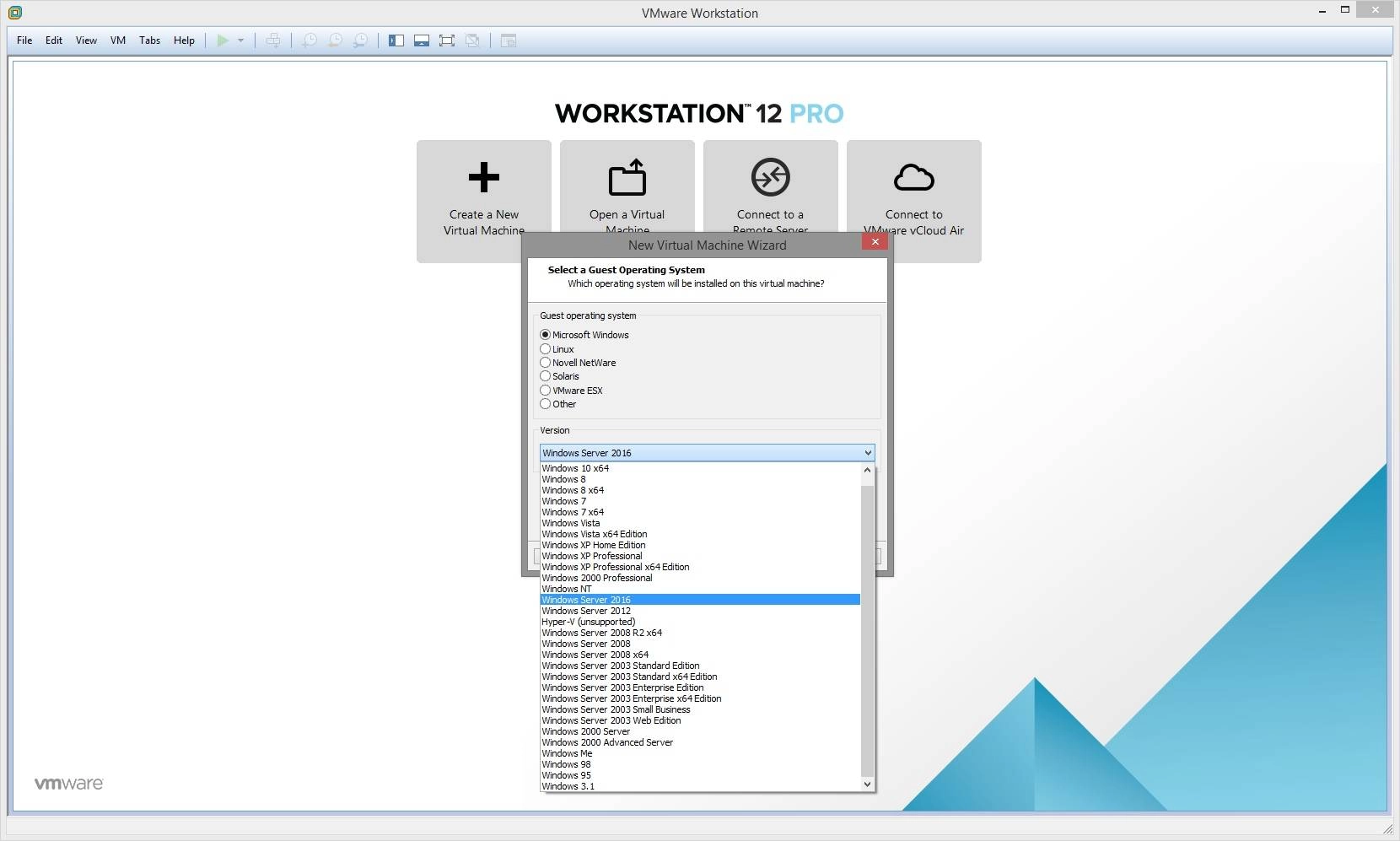Viewport: 1400px width, 841px height.
Task: Select Novell NetWare radio button
Action: [545, 363]
